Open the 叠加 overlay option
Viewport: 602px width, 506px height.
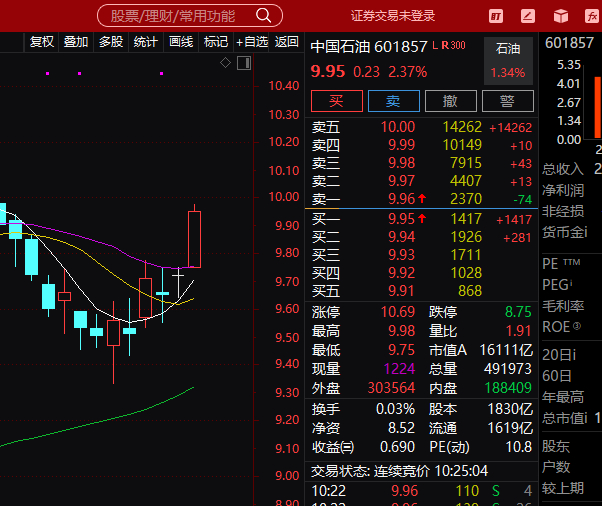click(76, 41)
